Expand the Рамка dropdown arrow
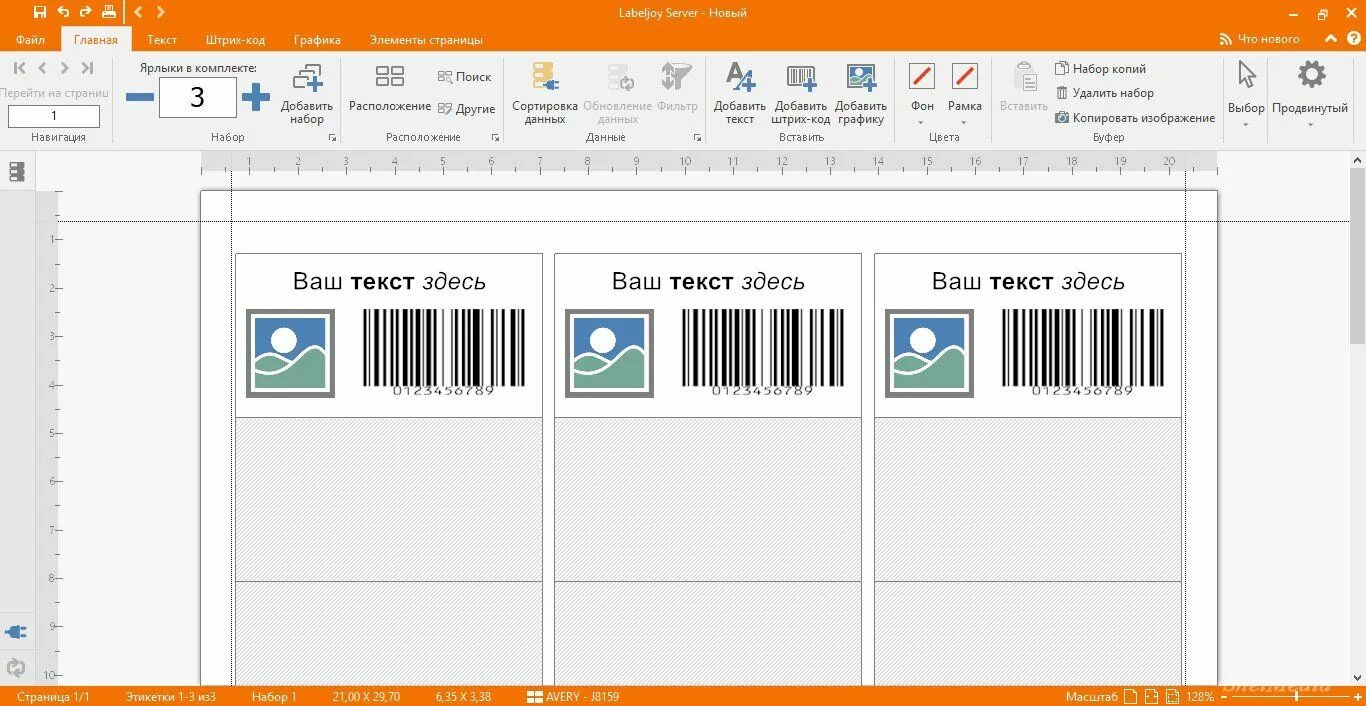The width and height of the screenshot is (1366, 706). pos(965,123)
